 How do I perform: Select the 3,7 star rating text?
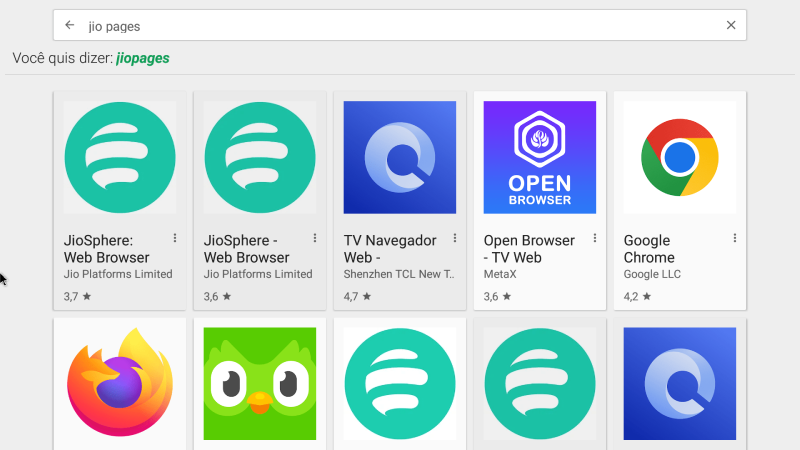pyautogui.click(x=77, y=296)
